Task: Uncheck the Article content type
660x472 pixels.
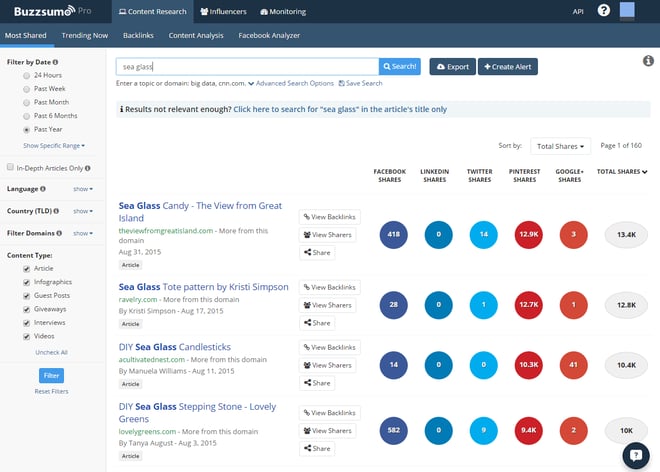Action: tap(27, 269)
